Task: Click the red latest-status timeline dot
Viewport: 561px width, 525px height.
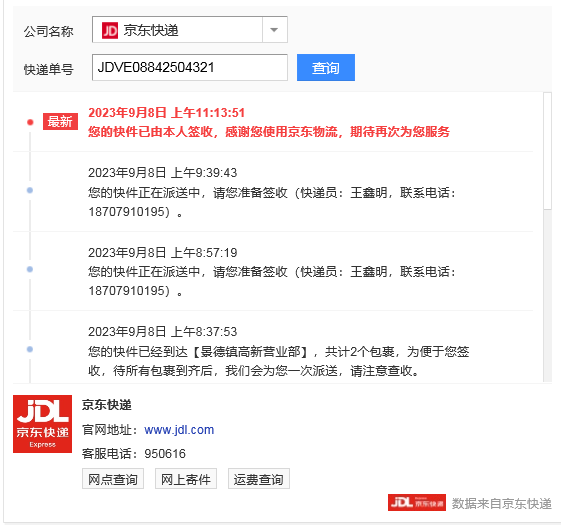Action: tap(30, 122)
